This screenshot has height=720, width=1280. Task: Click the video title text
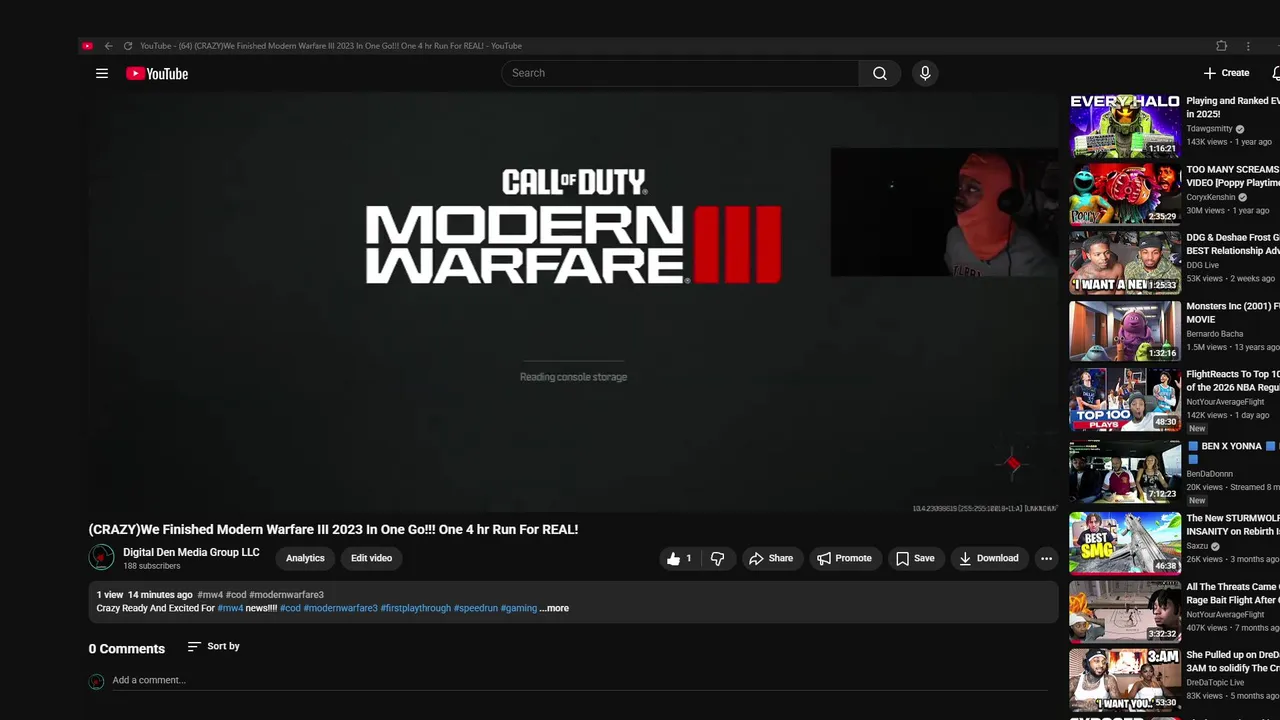[333, 530]
